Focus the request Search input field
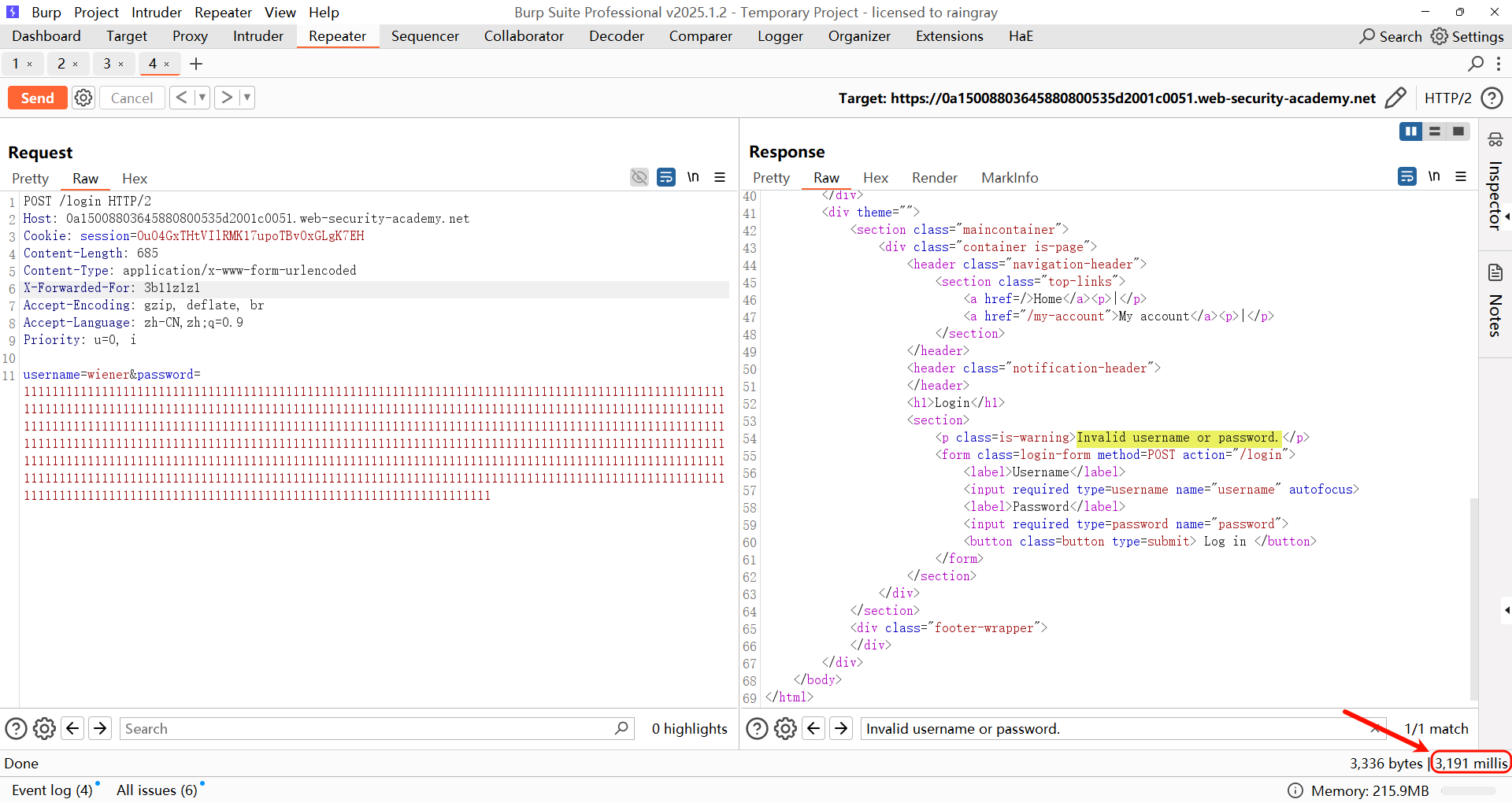Image resolution: width=1512 pixels, height=803 pixels. click(369, 728)
